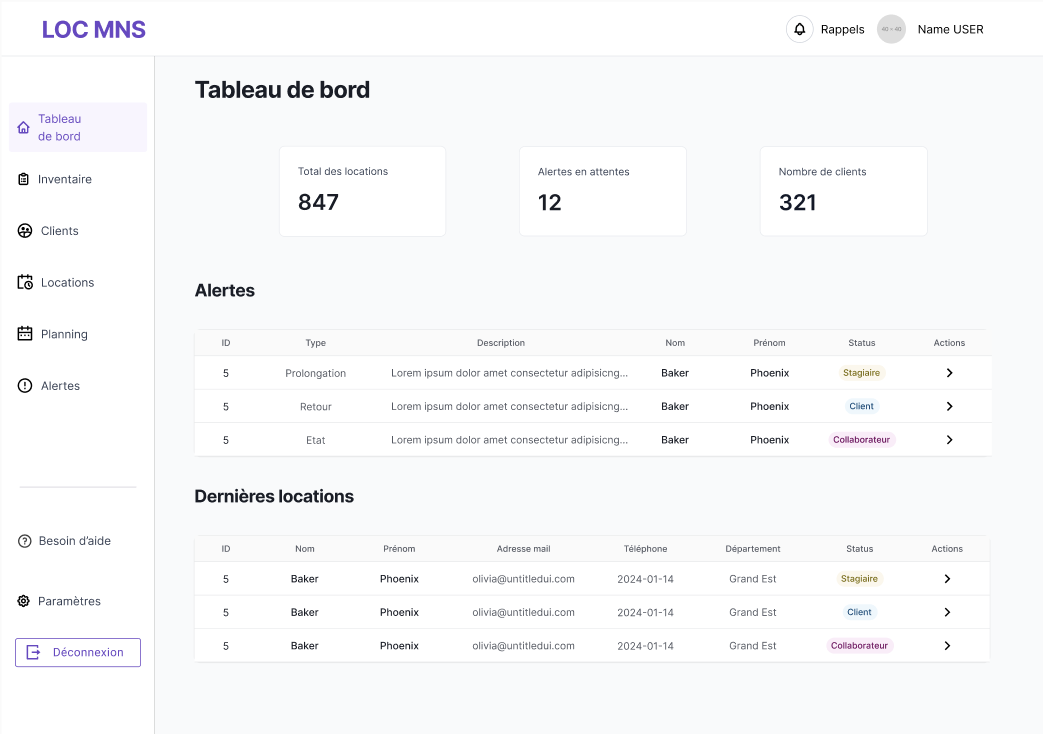Viewport: 1043px width, 734px height.
Task: Expand the Prolongation alert row chevron
Action: pos(949,372)
